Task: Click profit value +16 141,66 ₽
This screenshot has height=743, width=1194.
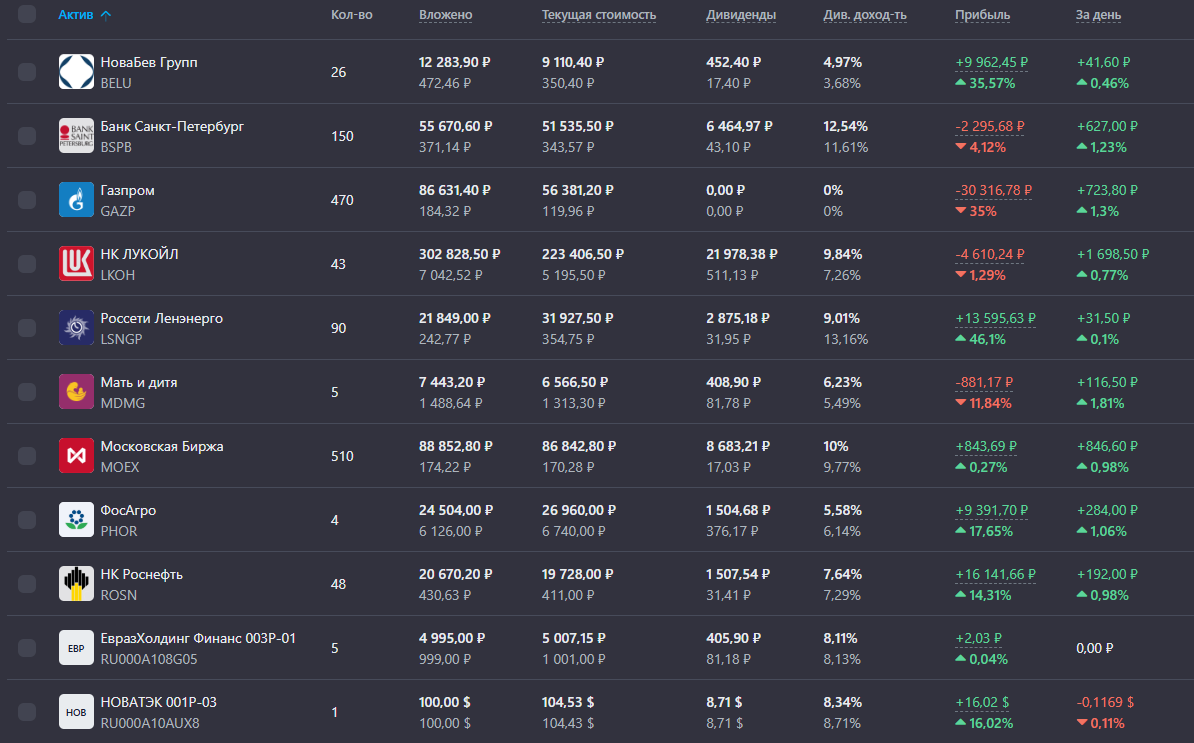Action: pyautogui.click(x=995, y=574)
